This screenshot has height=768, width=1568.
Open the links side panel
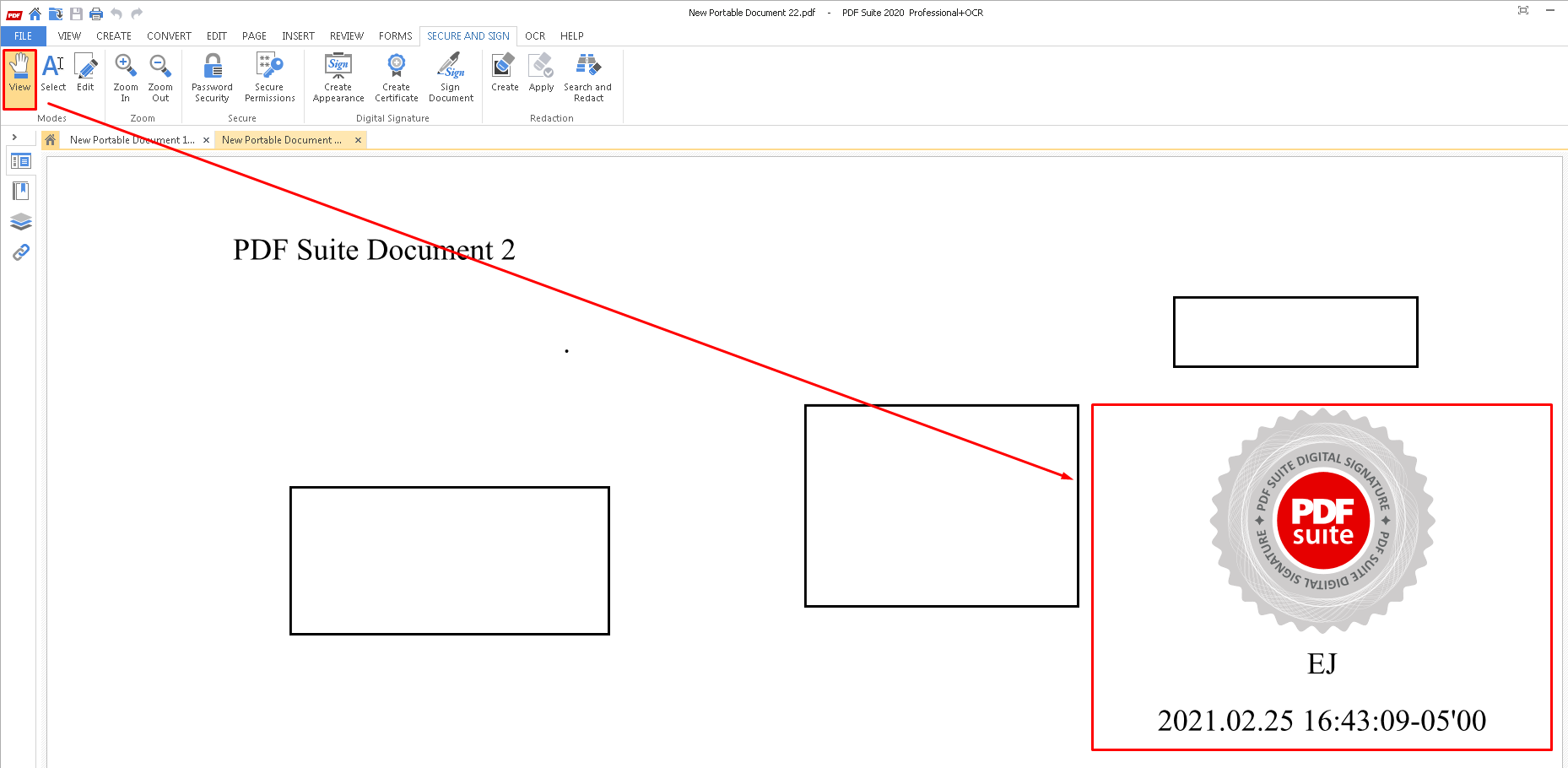click(x=21, y=252)
